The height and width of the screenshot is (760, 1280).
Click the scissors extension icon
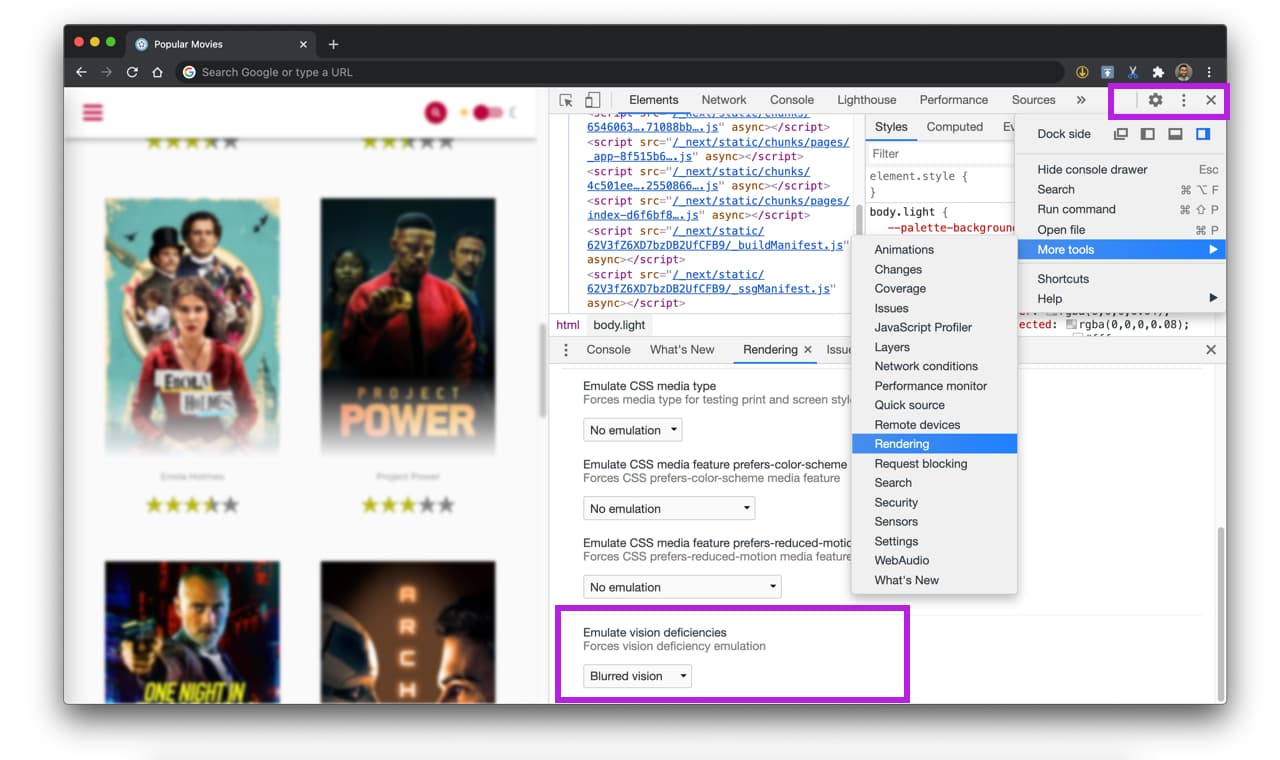pos(1133,72)
